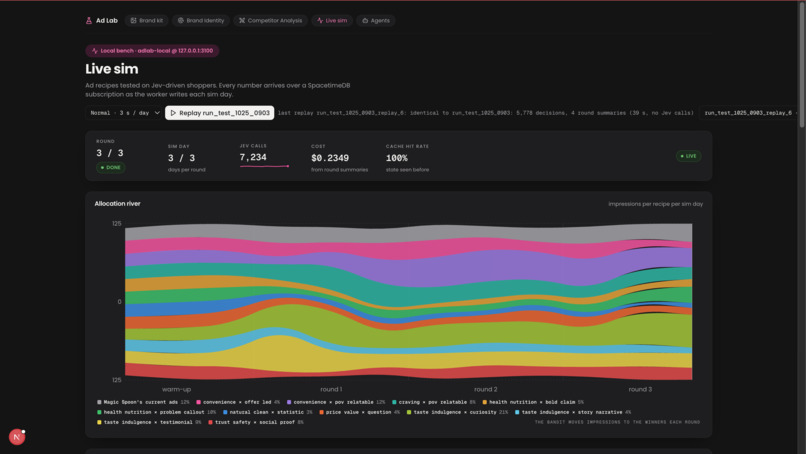Viewport: 806px width, 454px height.
Task: Click the grey Magic Spoon's current ads swatch
Action: [99, 402]
